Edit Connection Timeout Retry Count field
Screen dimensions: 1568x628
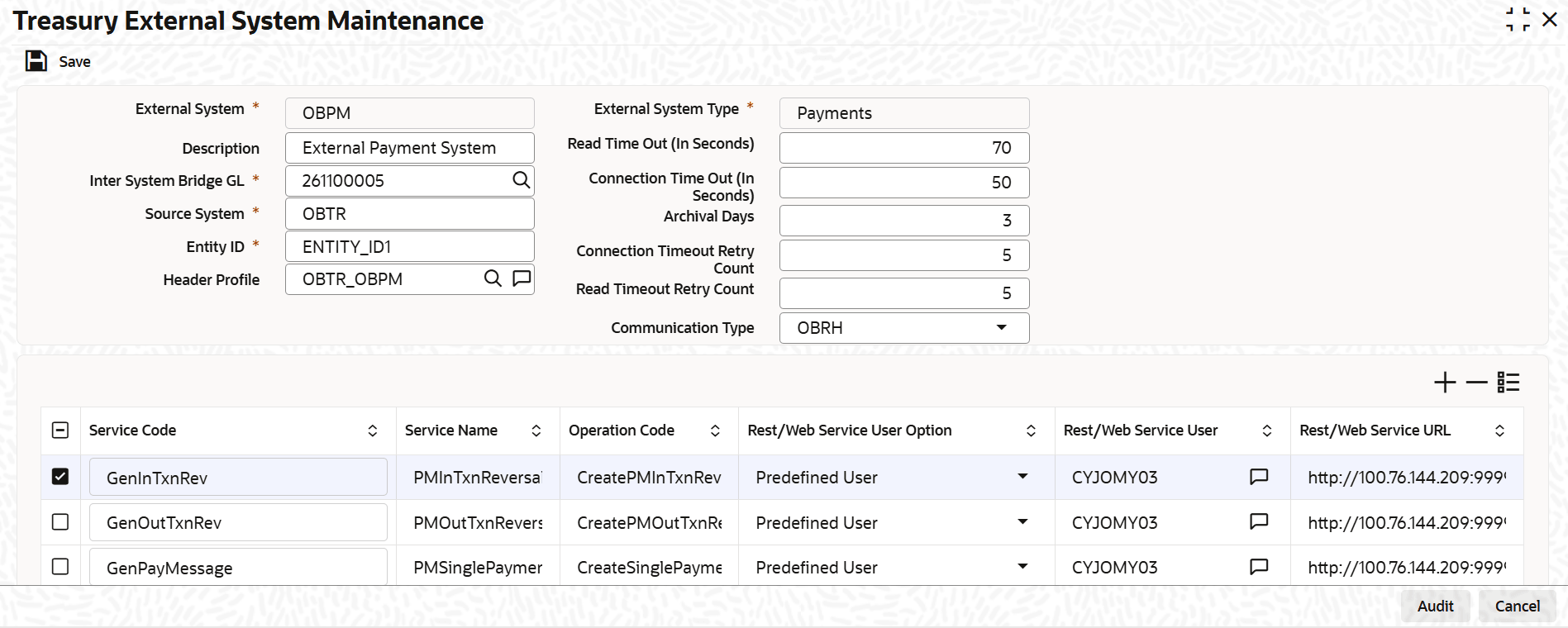tap(904, 255)
